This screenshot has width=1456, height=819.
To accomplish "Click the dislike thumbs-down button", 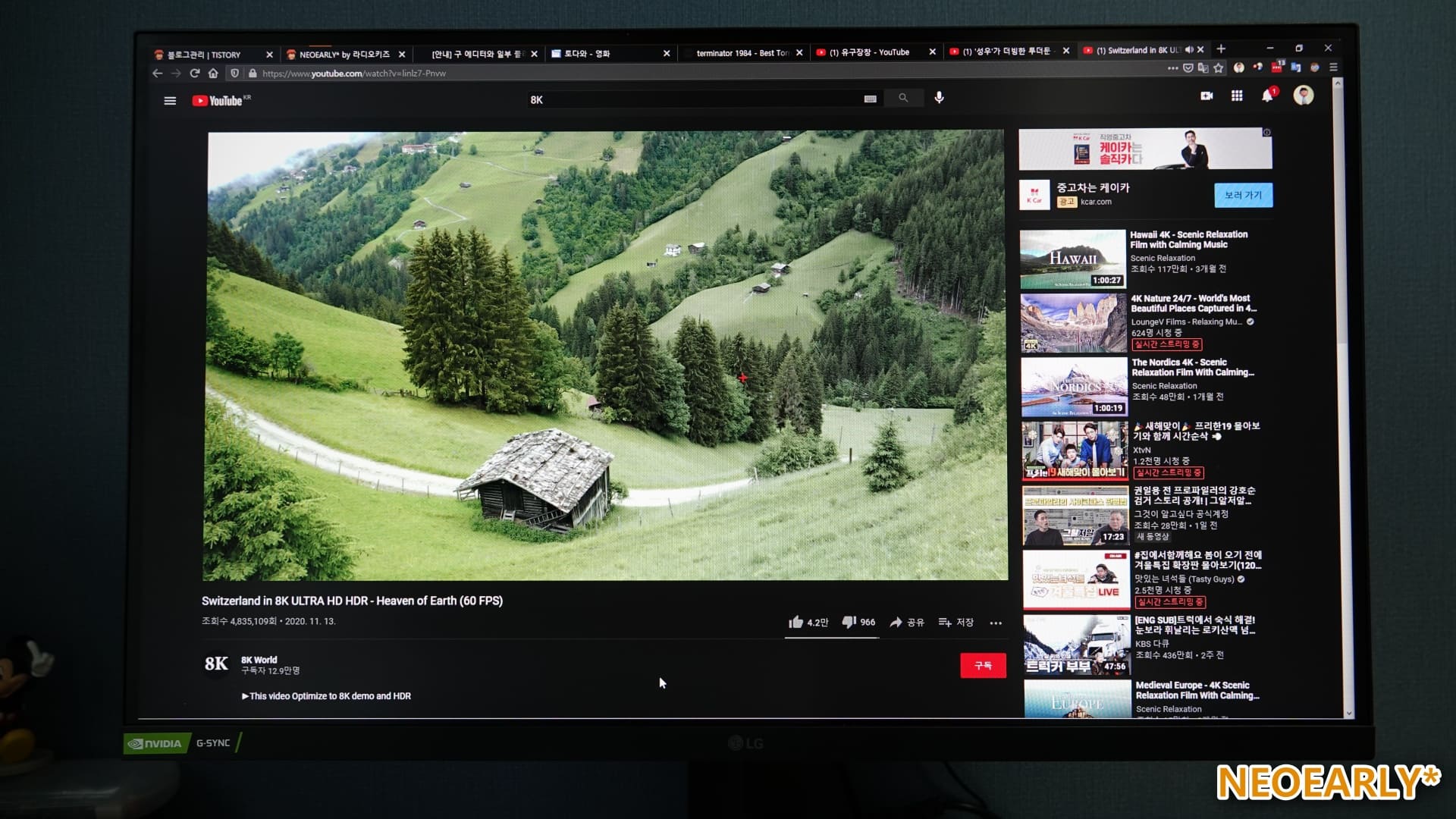I will click(x=849, y=622).
